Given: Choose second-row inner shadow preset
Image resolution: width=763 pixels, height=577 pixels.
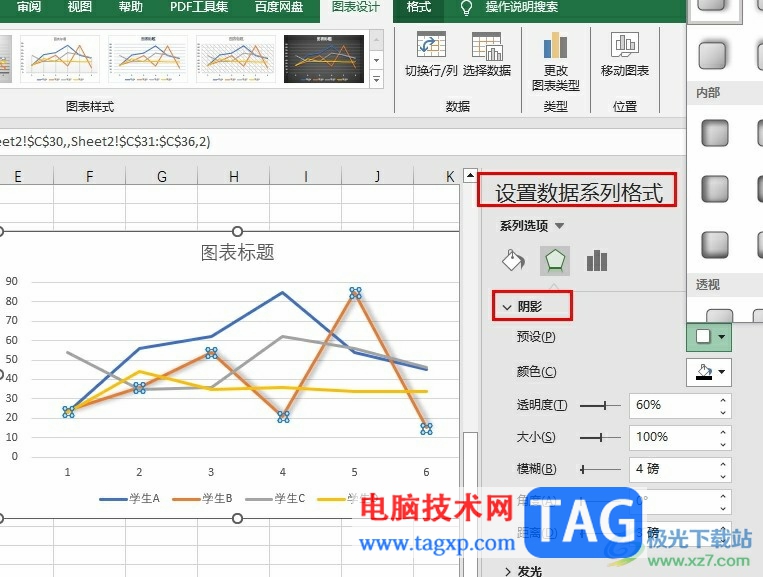Looking at the screenshot, I should point(714,188).
